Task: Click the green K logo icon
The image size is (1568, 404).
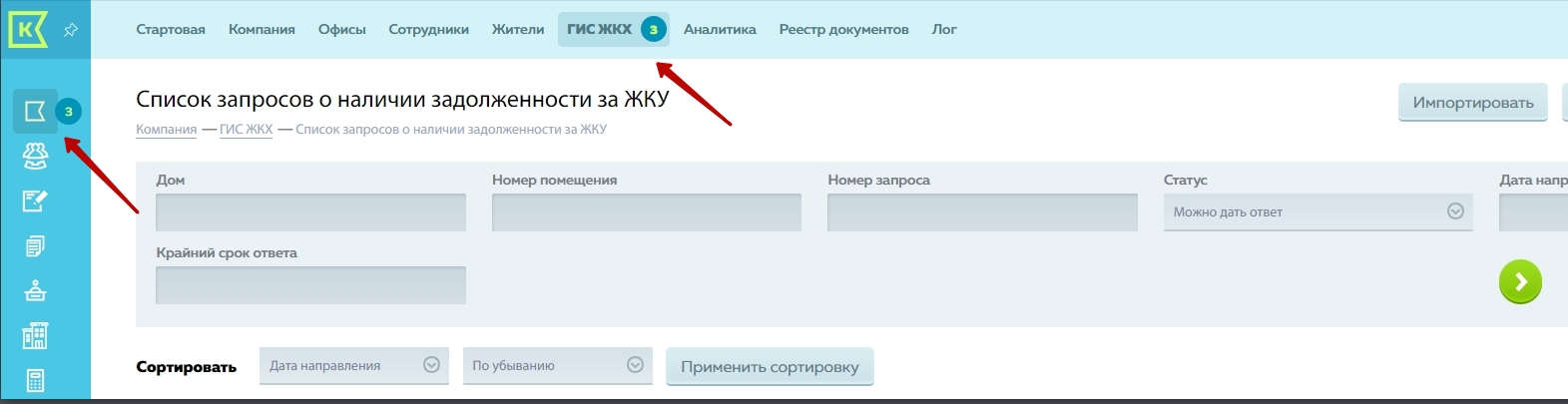Action: pos(27,29)
